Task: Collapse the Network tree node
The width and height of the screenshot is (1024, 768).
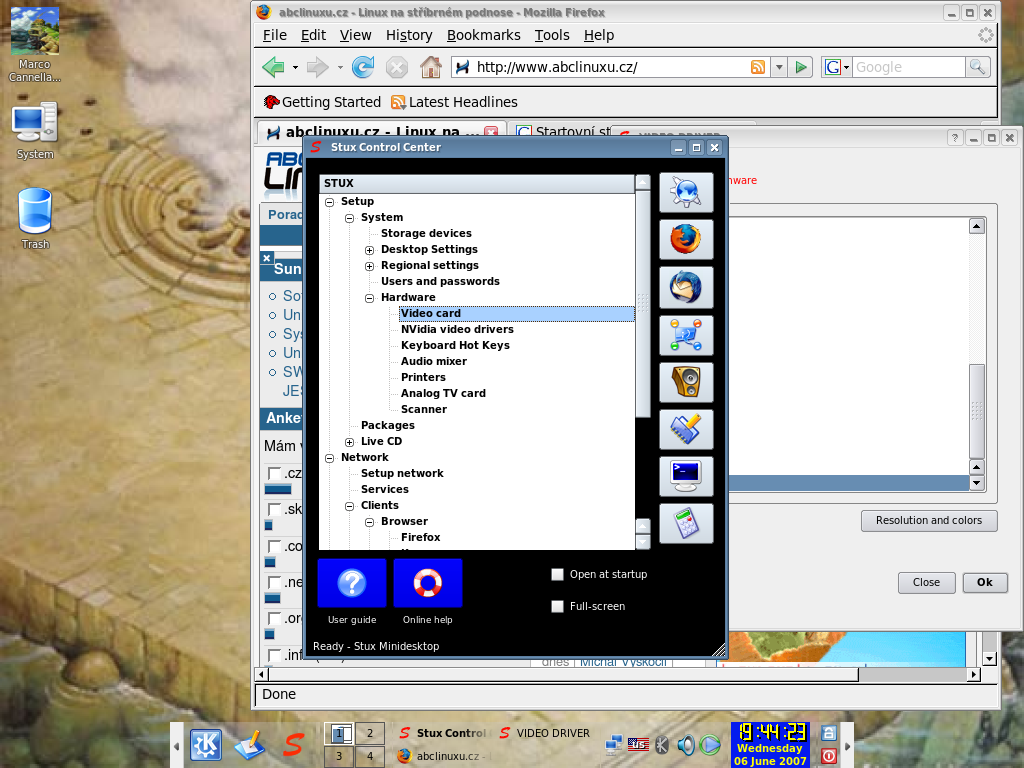Action: [x=329, y=458]
